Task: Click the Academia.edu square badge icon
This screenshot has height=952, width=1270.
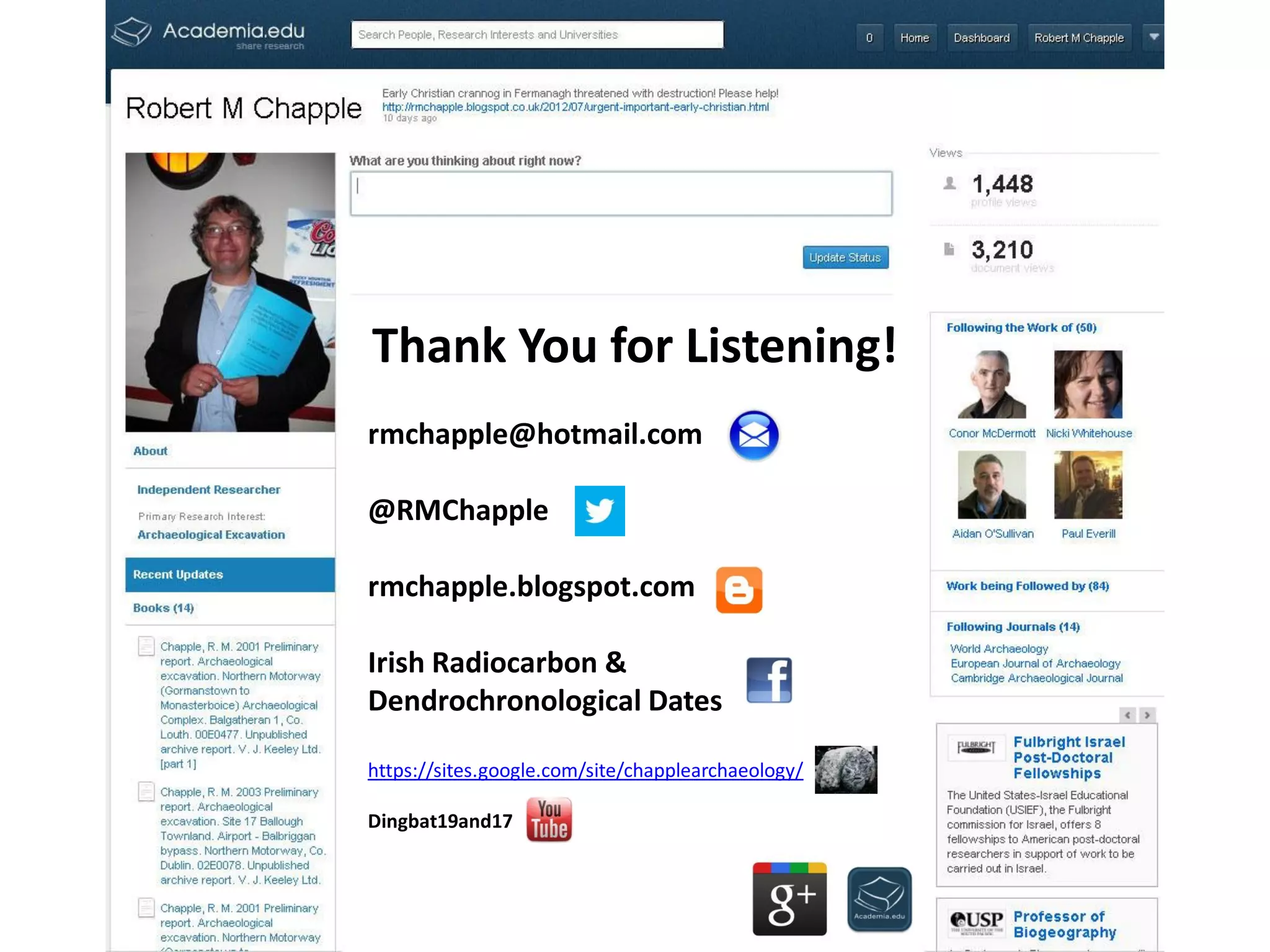Action: click(x=879, y=899)
